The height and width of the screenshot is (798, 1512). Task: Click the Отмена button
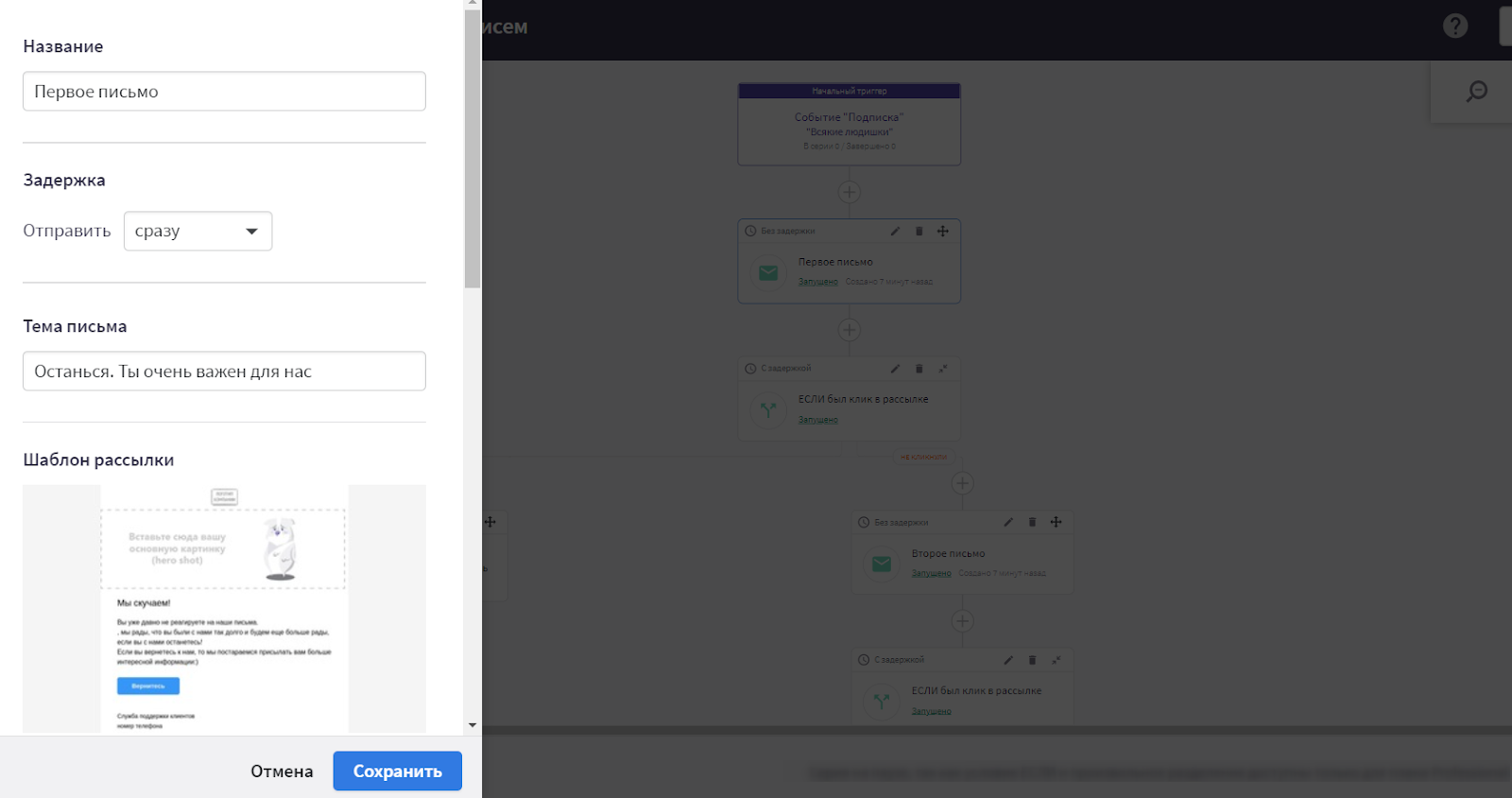pyautogui.click(x=282, y=772)
